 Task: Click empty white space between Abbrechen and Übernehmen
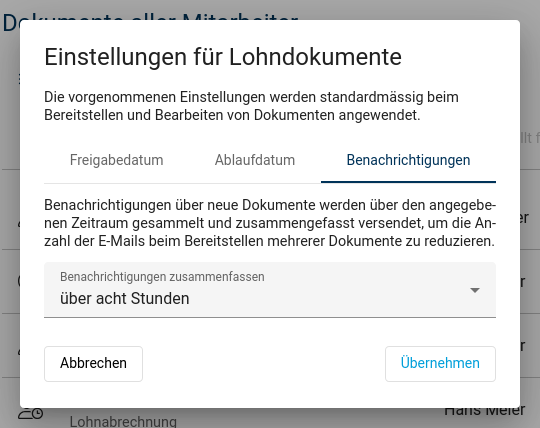pyautogui.click(x=264, y=364)
